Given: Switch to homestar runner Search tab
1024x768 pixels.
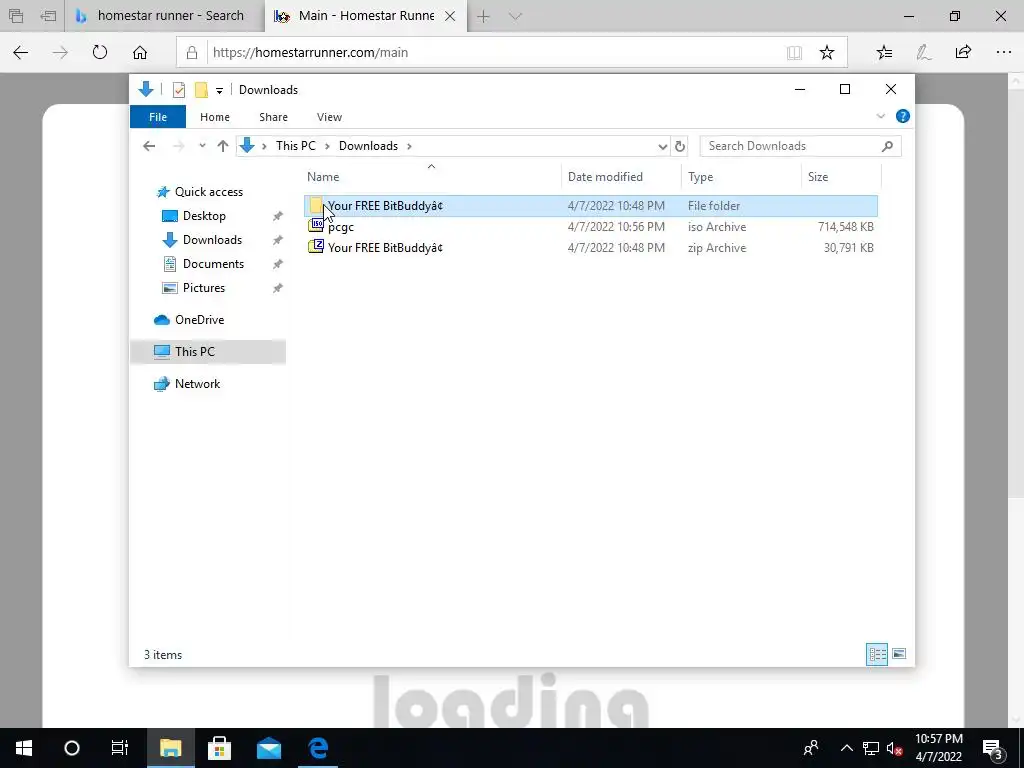Looking at the screenshot, I should point(165,16).
